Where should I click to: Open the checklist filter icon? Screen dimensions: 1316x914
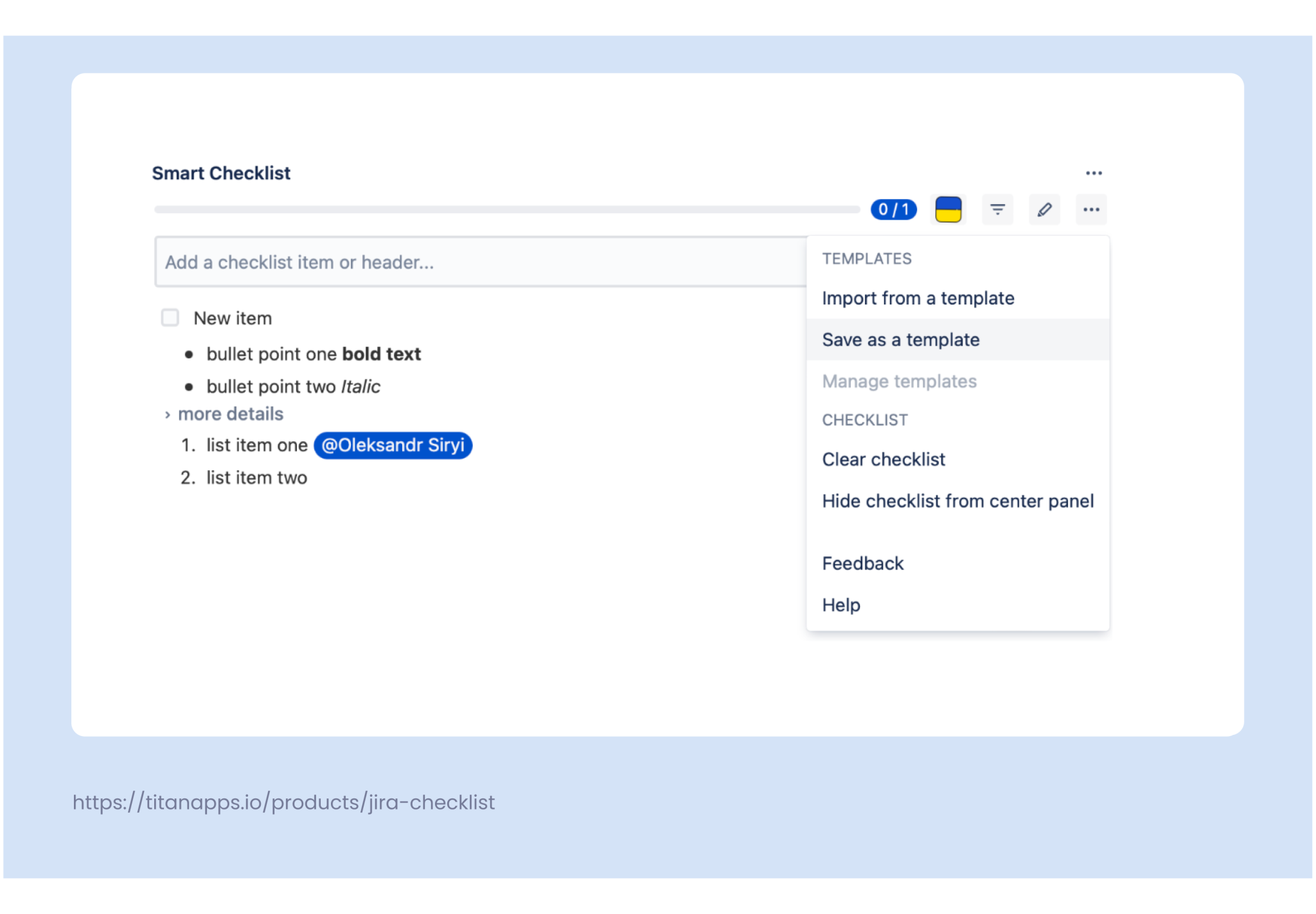997,209
